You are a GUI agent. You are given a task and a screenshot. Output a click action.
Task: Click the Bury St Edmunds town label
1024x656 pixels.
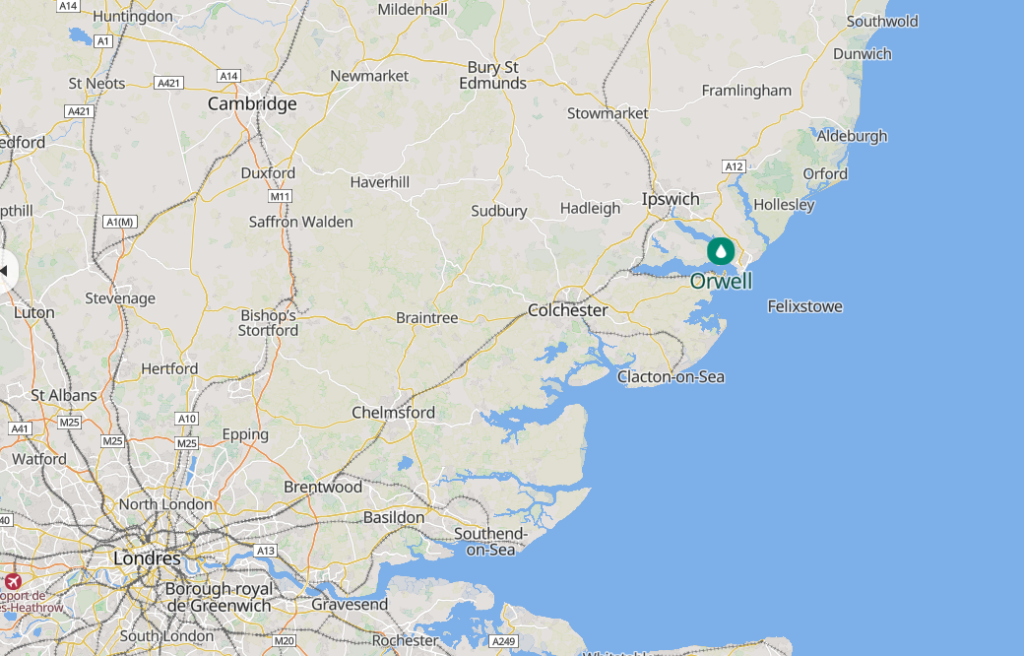tap(492, 75)
